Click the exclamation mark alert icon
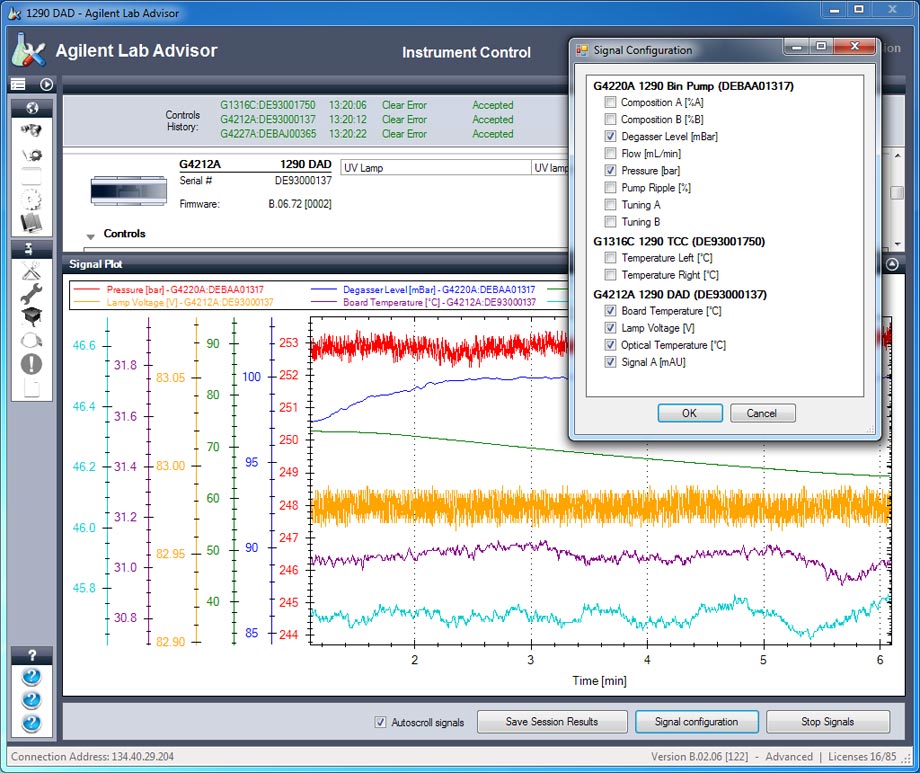Screen dimensions: 920x773 tap(31, 363)
